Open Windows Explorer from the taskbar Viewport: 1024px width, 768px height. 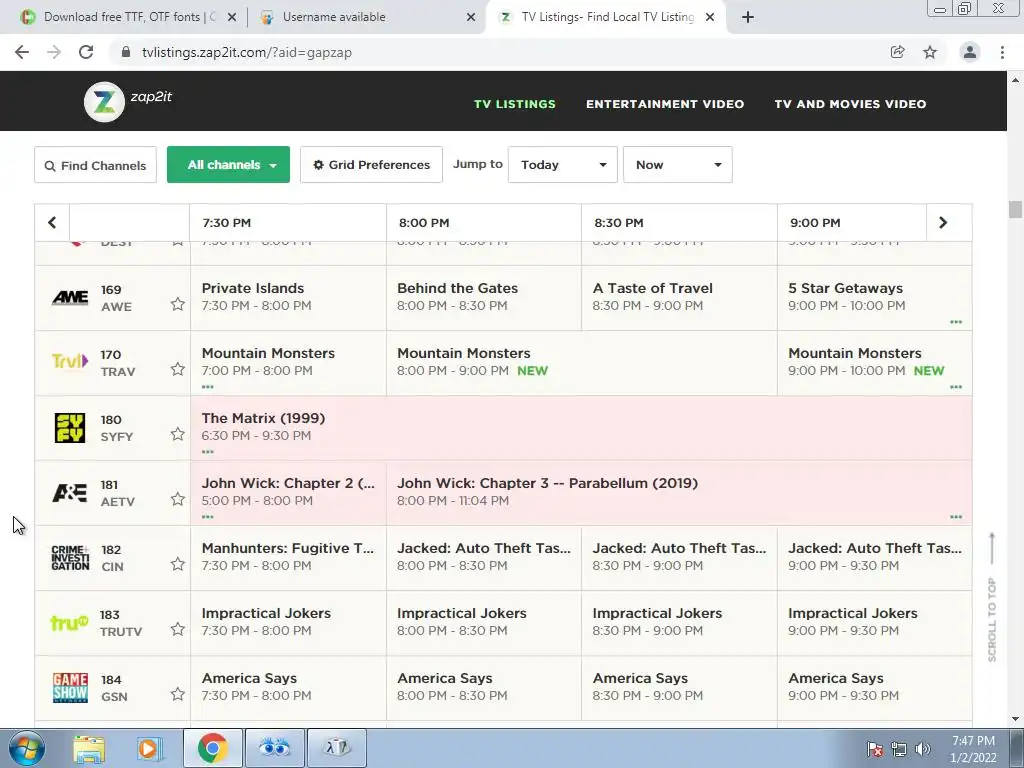[x=89, y=748]
